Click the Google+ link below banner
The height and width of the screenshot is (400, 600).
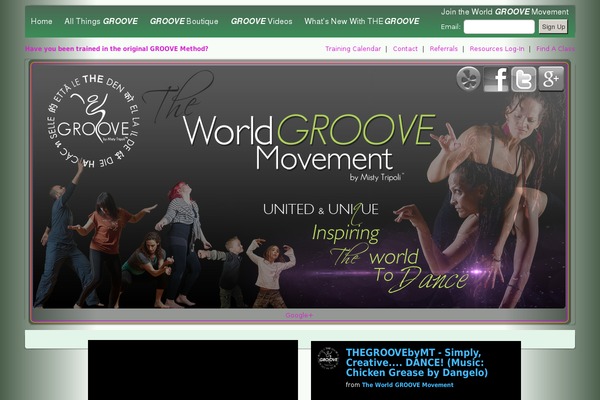[299, 315]
